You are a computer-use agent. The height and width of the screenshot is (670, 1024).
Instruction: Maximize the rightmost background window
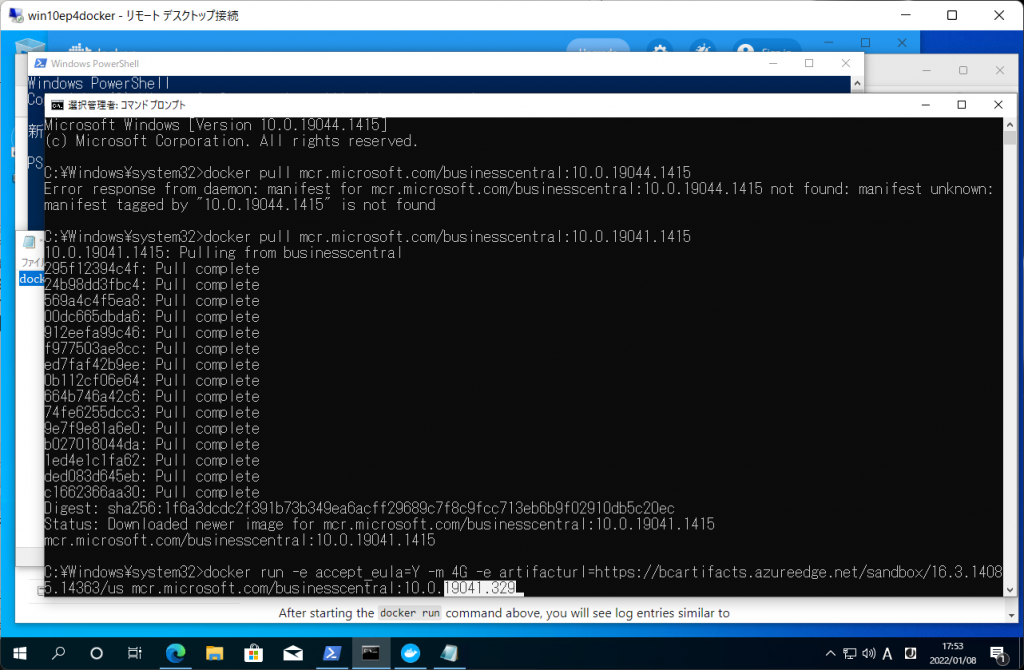[963, 70]
